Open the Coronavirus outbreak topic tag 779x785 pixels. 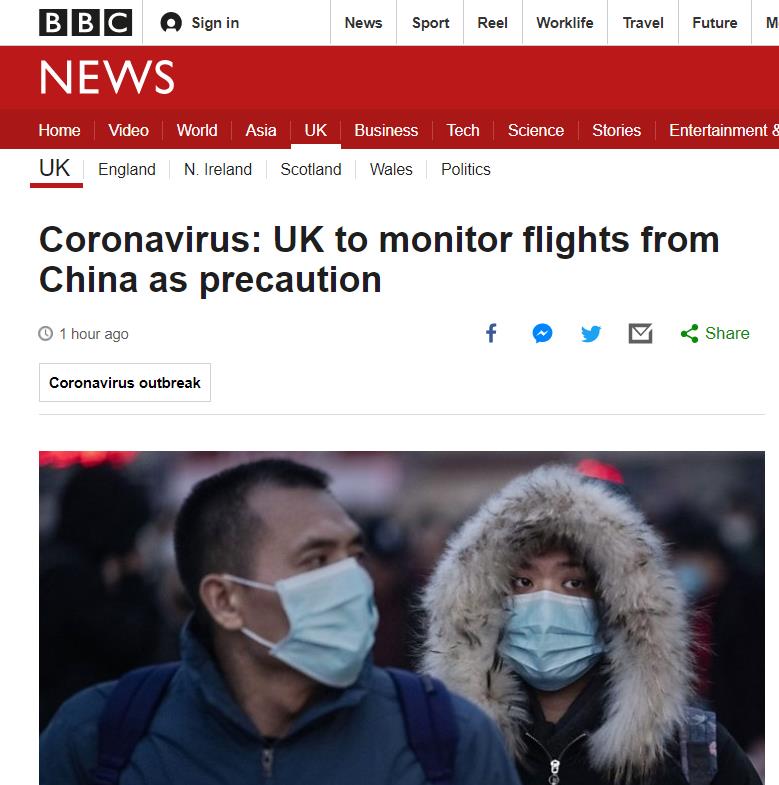125,382
